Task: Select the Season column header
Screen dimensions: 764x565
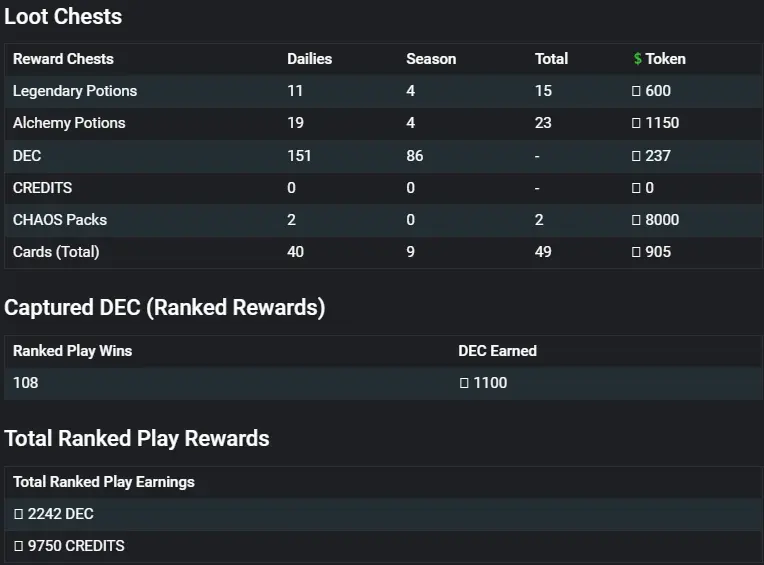Action: (x=431, y=59)
